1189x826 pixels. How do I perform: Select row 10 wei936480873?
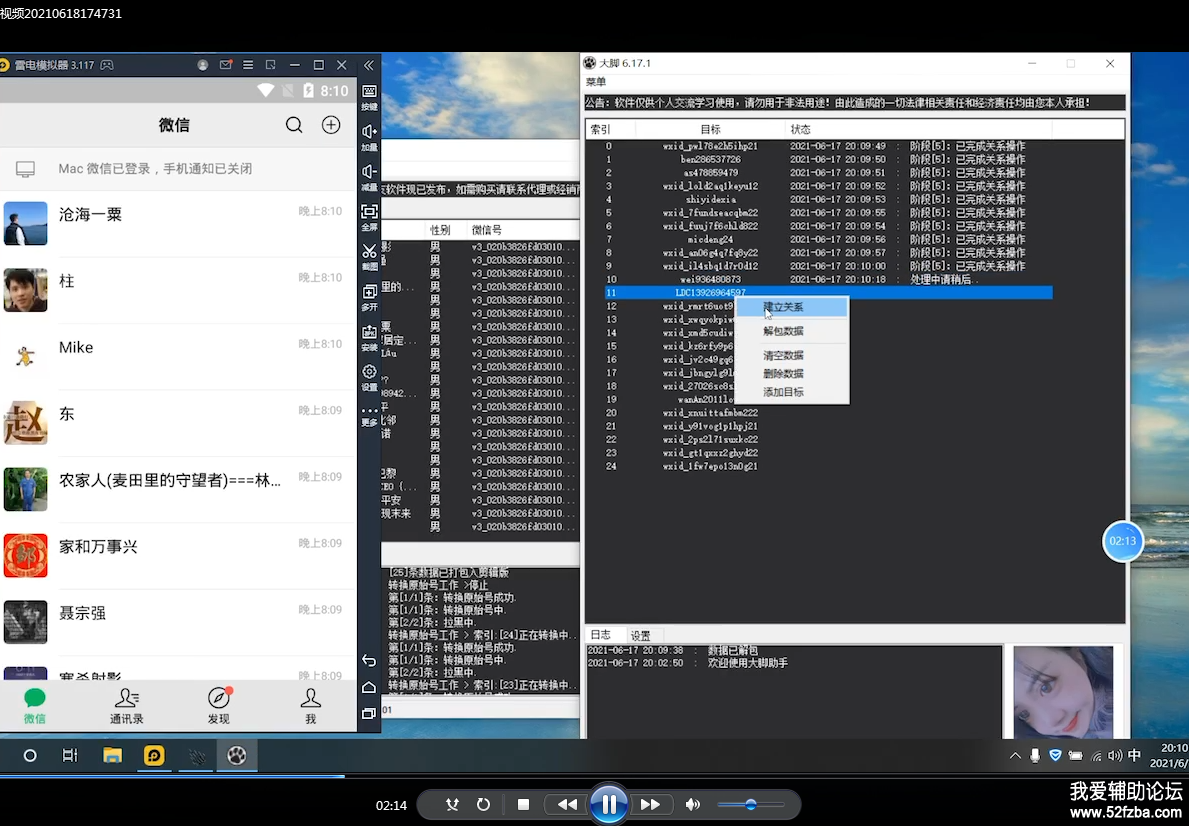(828, 279)
